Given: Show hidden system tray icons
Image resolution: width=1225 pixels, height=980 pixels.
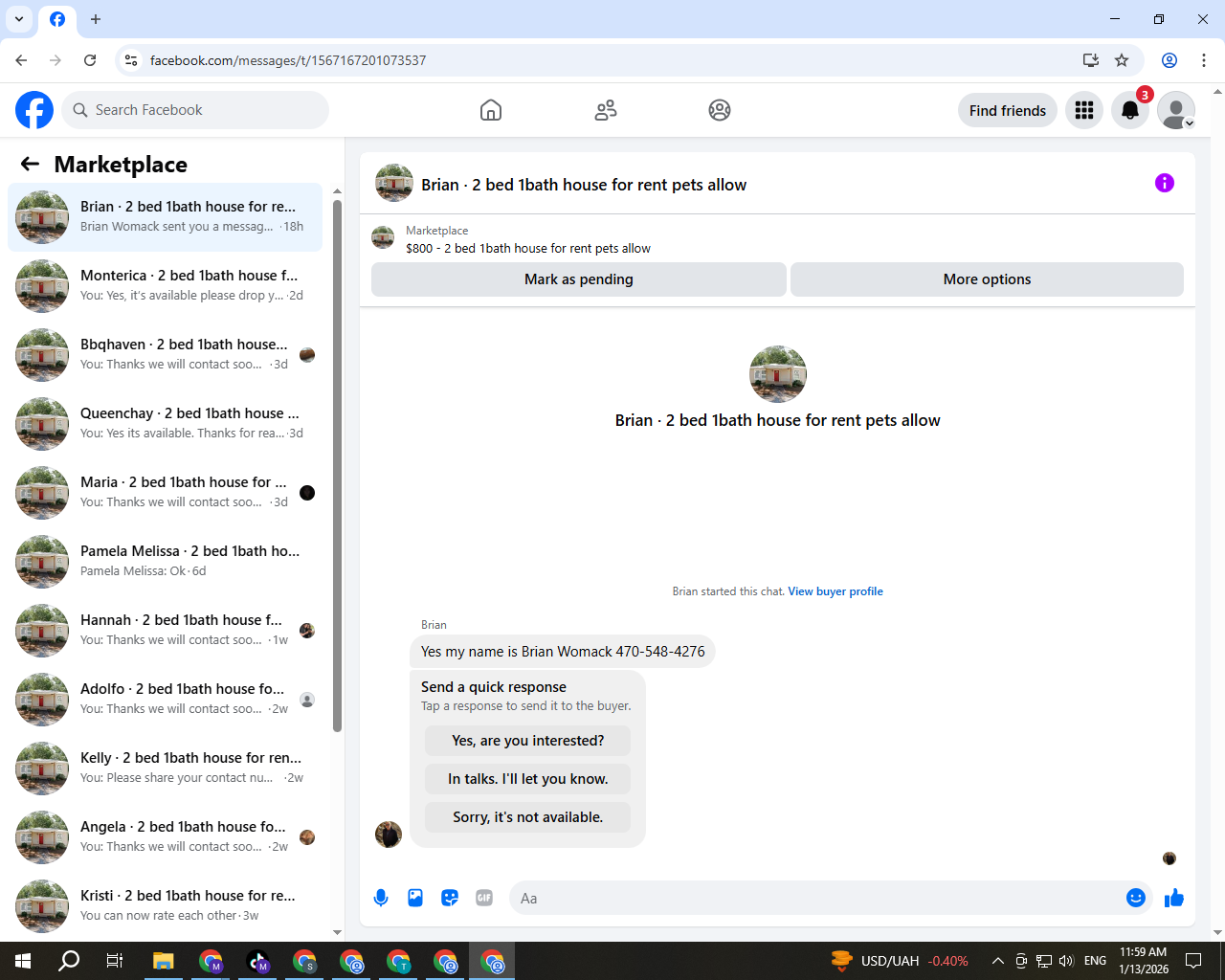Looking at the screenshot, I should click(997, 961).
